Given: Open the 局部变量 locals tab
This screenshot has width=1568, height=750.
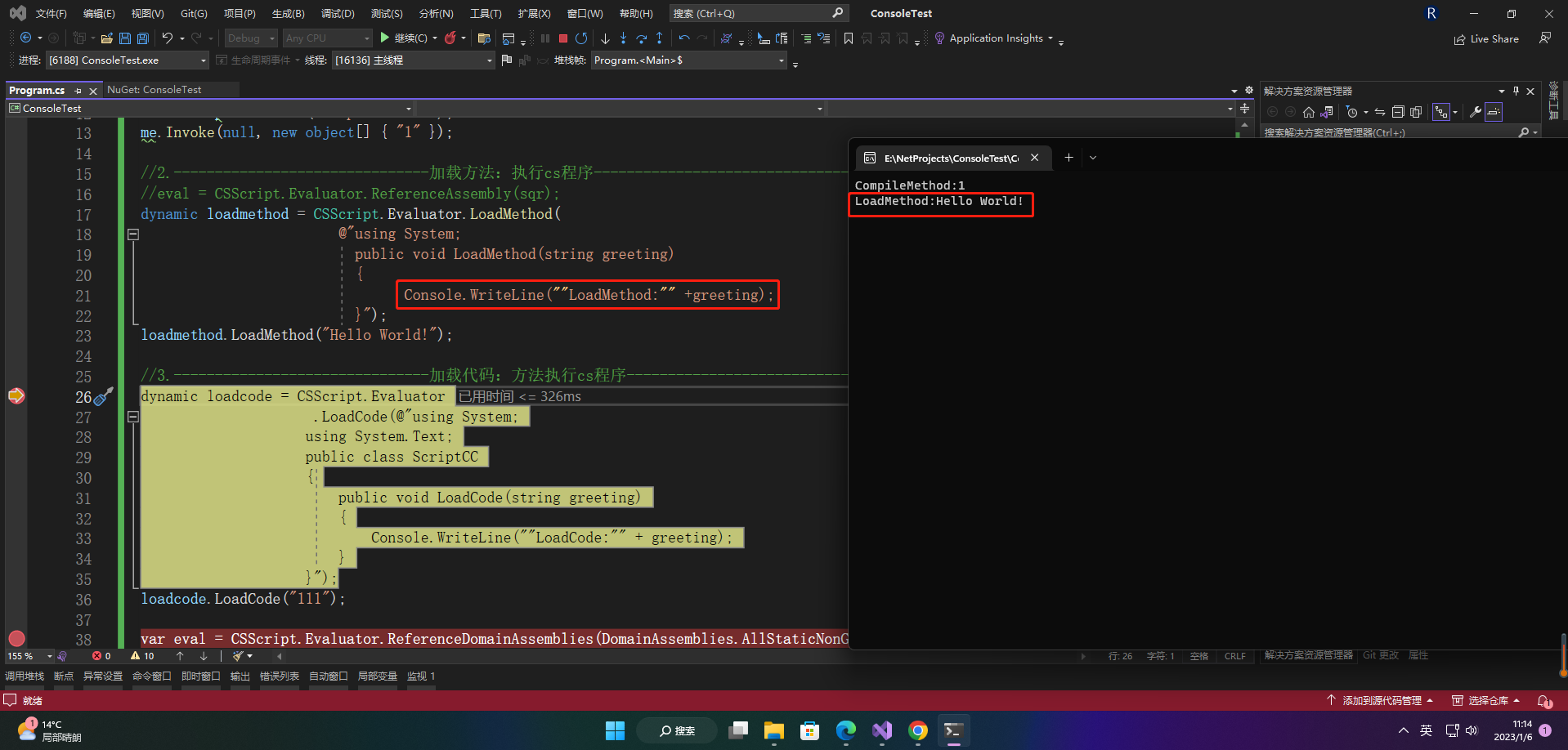Looking at the screenshot, I should coord(378,676).
